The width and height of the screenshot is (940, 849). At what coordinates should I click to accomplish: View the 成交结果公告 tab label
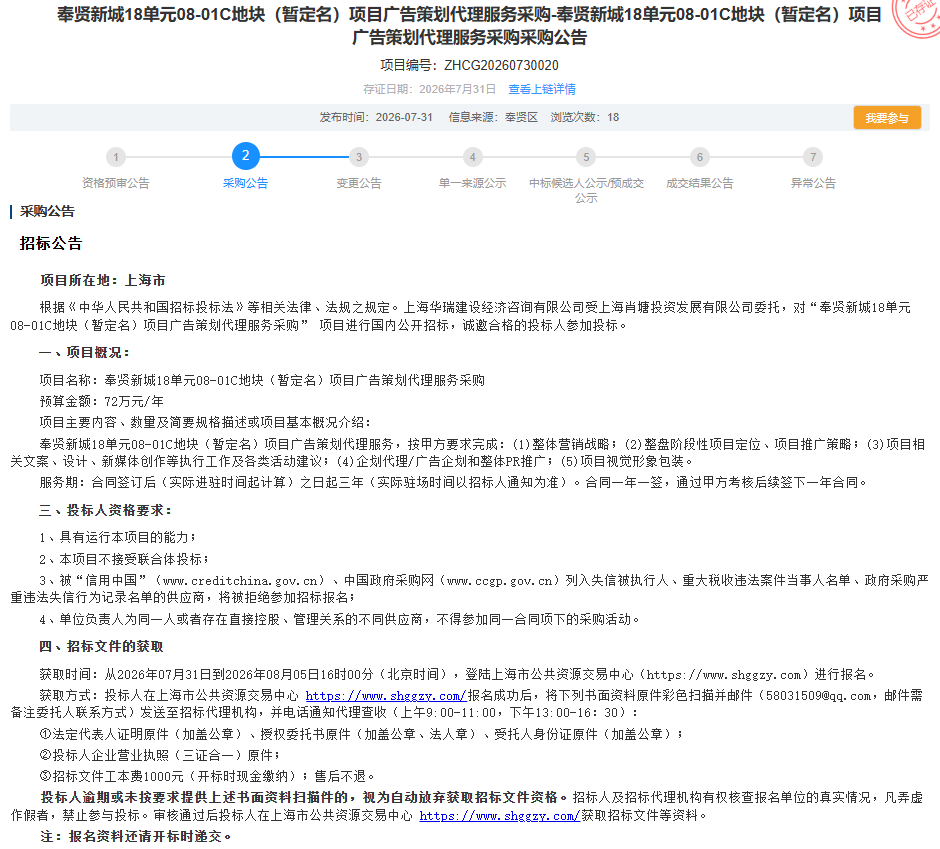click(x=700, y=183)
